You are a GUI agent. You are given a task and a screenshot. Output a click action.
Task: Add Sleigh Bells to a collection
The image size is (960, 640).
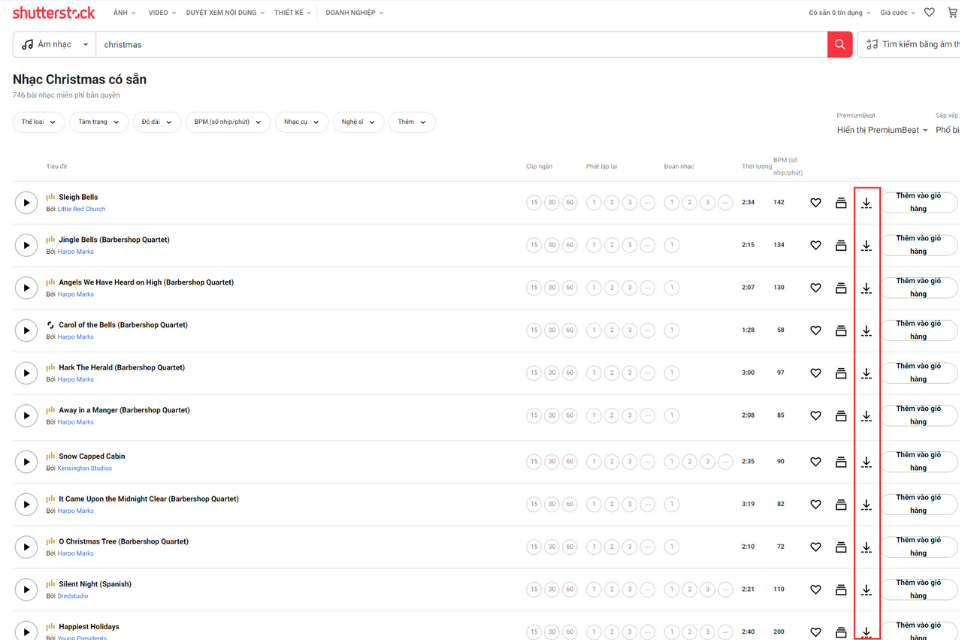tap(841, 203)
